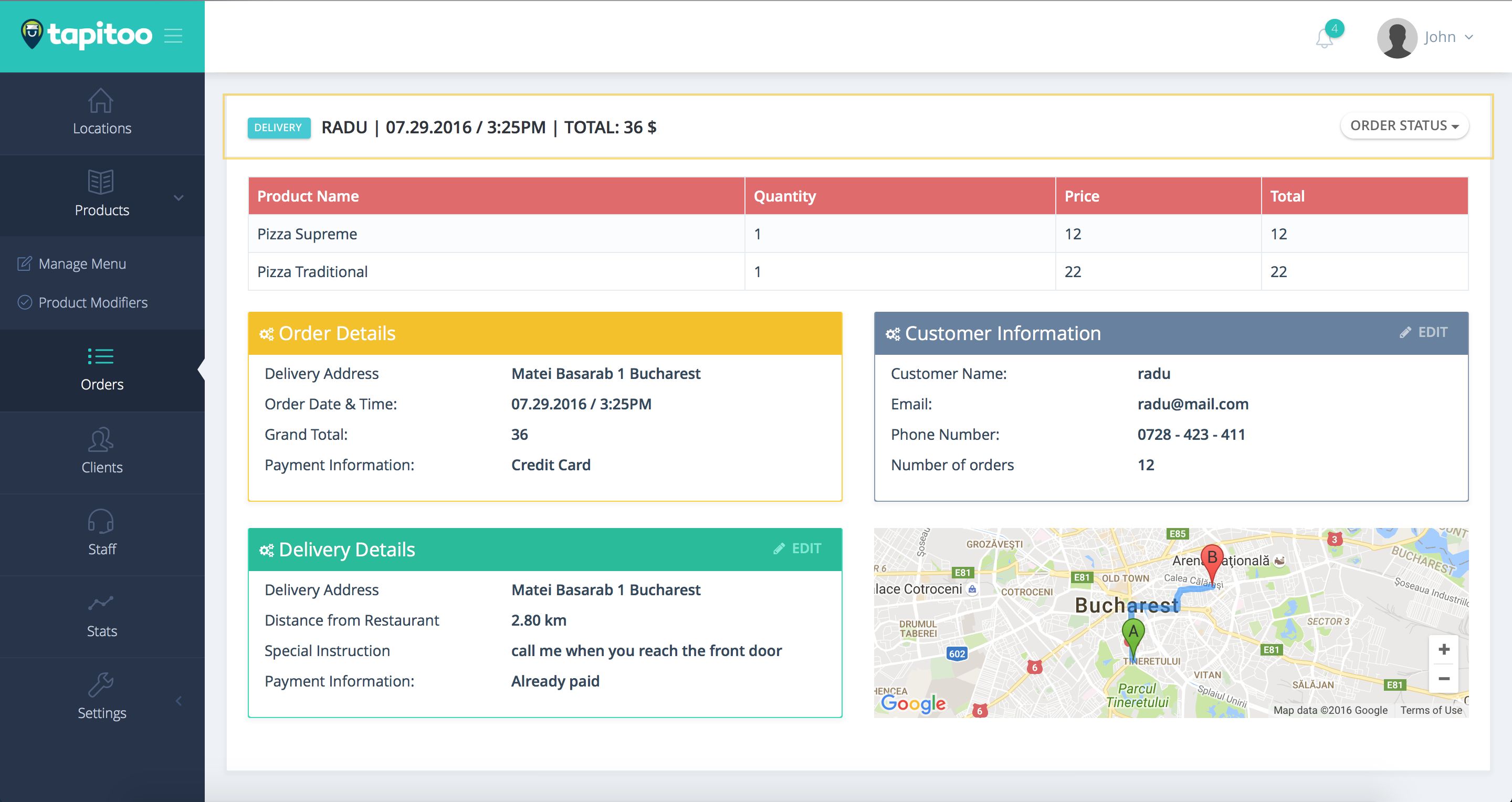Open the Manage Menu item
Image resolution: width=1512 pixels, height=802 pixels.
[x=82, y=264]
